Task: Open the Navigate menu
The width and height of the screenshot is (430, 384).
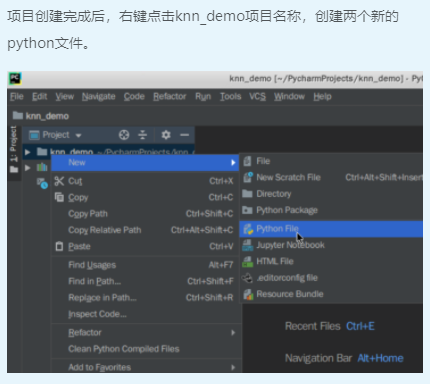Action: [98, 97]
